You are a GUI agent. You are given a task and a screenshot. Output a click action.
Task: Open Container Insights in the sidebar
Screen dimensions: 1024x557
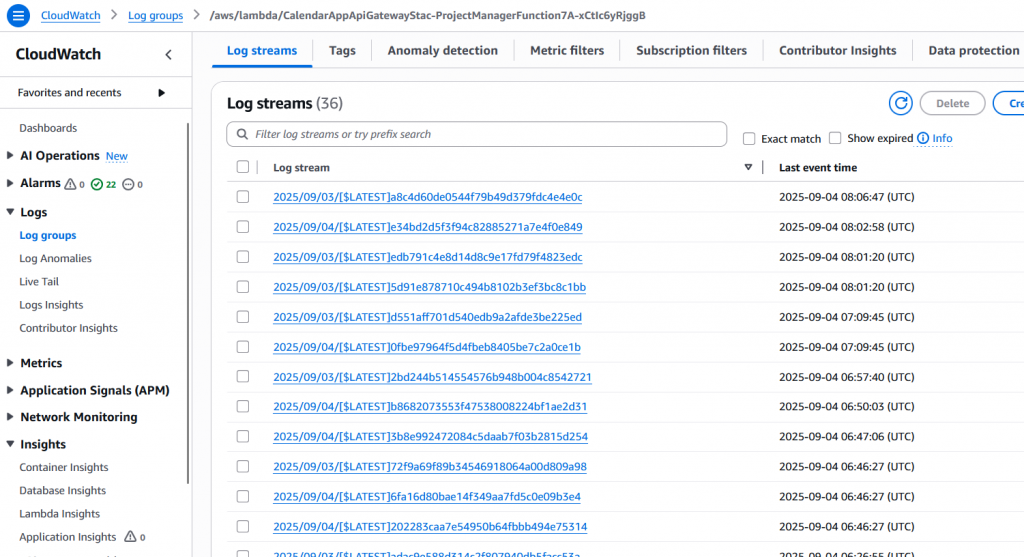click(x=64, y=467)
